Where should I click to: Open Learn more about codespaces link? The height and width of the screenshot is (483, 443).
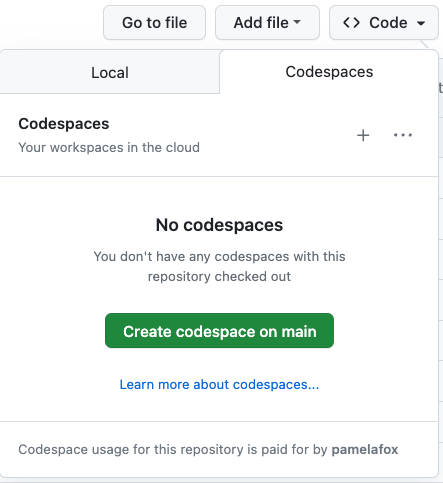(x=219, y=384)
